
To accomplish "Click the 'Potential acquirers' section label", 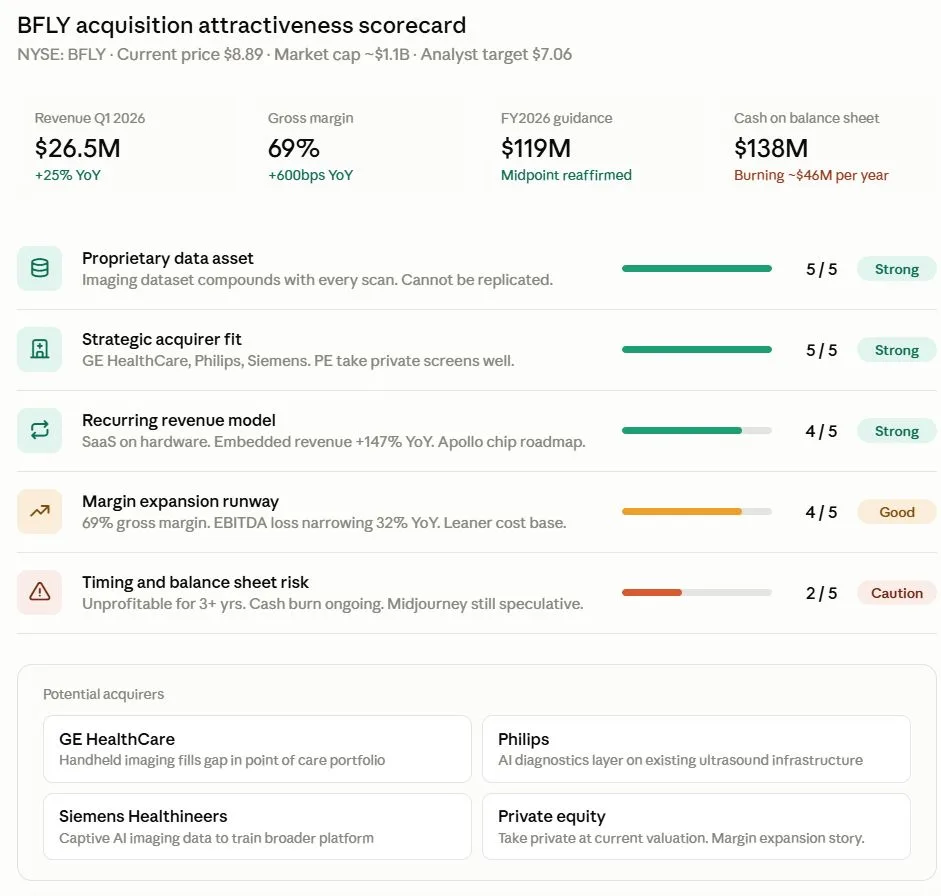I will (103, 694).
